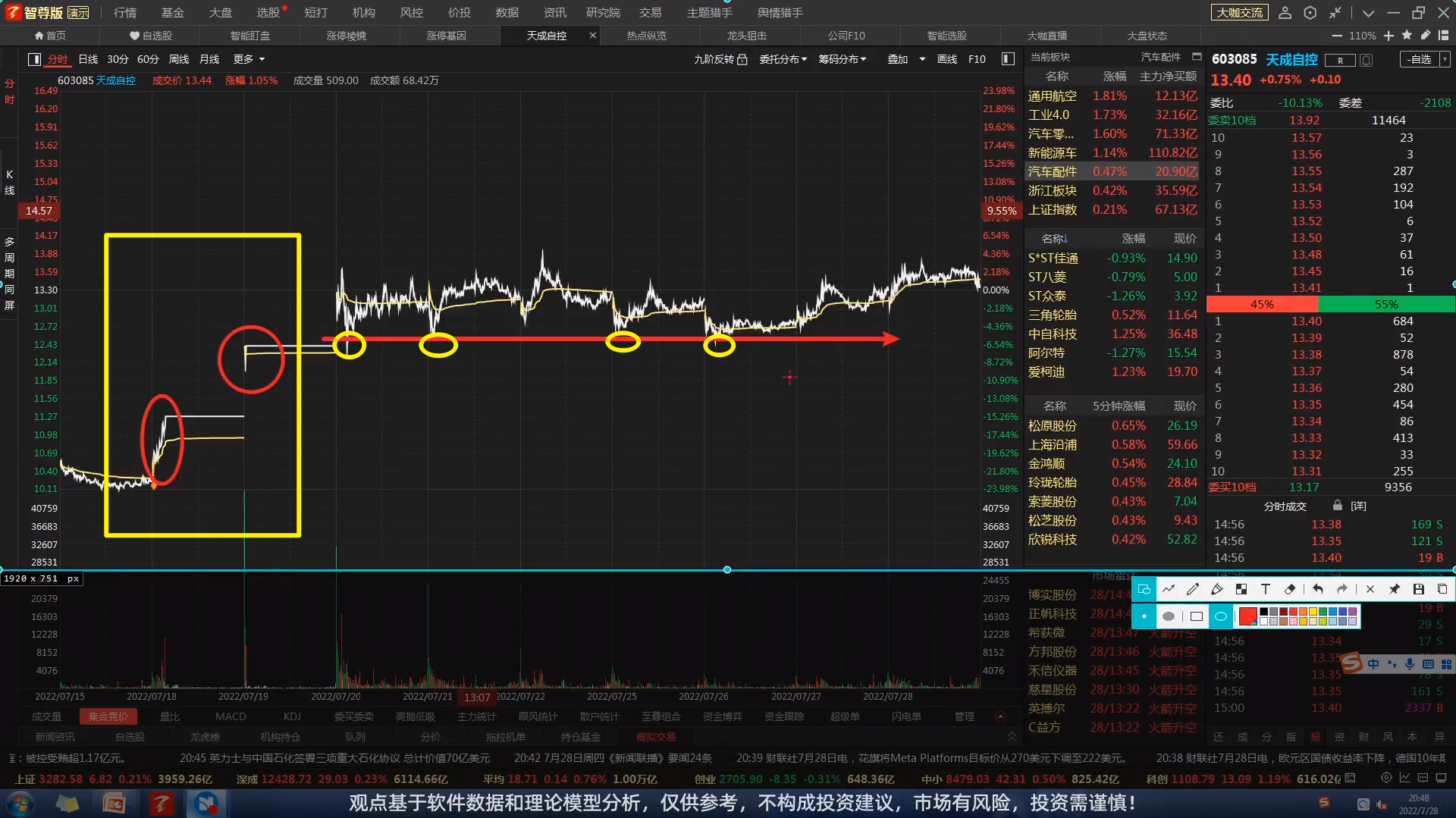The image size is (1456, 818).
Task: Switch to 30分 period chart
Action: click(118, 59)
